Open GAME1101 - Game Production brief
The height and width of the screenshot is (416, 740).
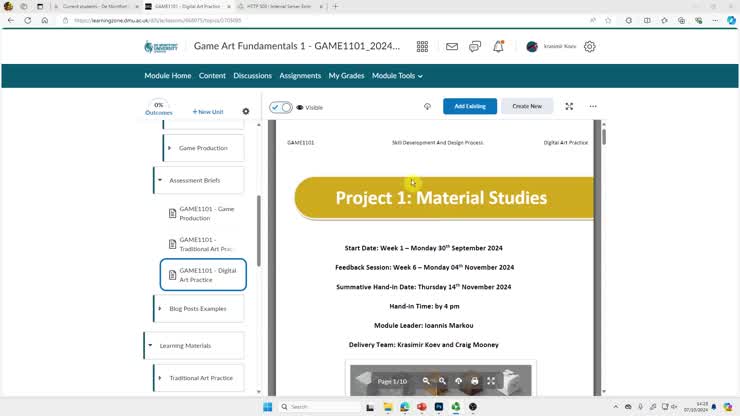click(x=202, y=213)
